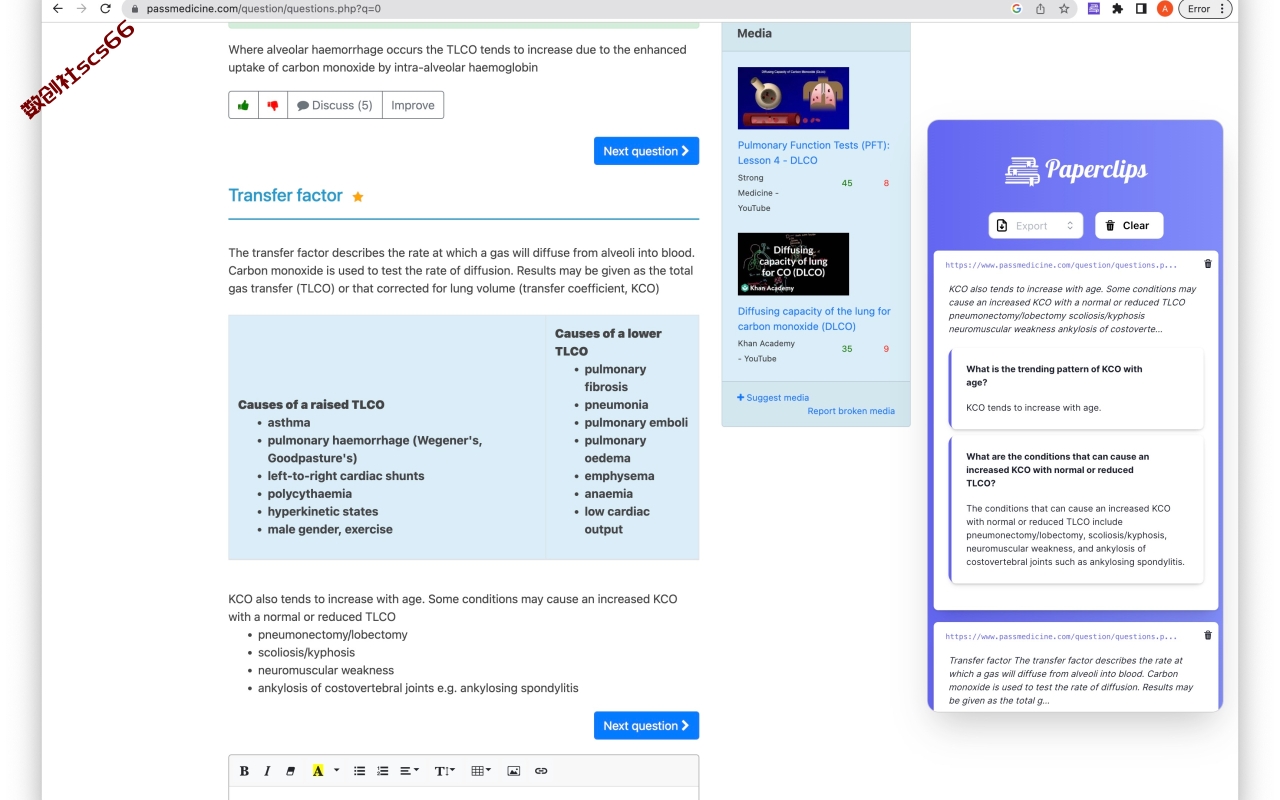Click the Transfer factor heading

pos(285,195)
